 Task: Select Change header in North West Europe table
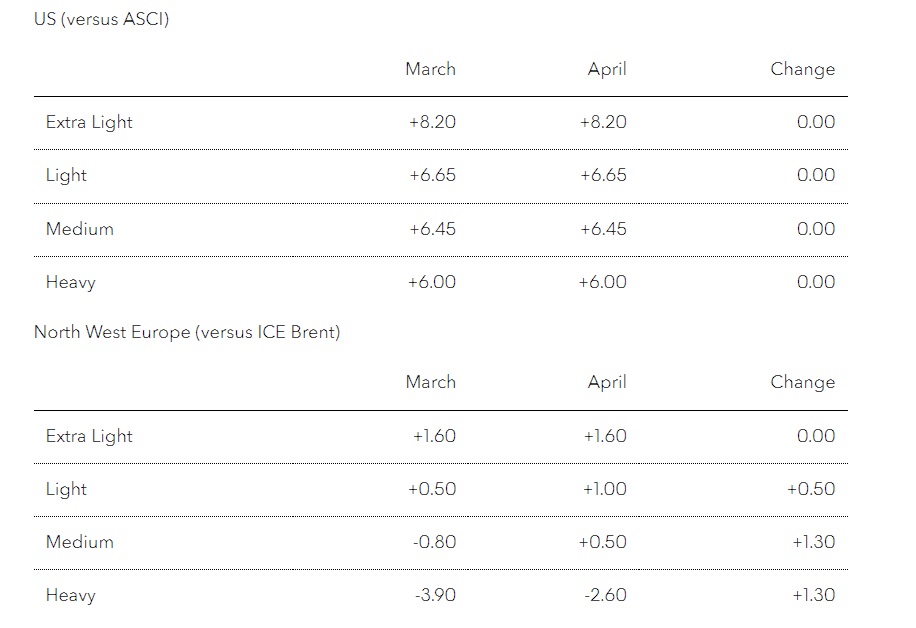(x=803, y=383)
